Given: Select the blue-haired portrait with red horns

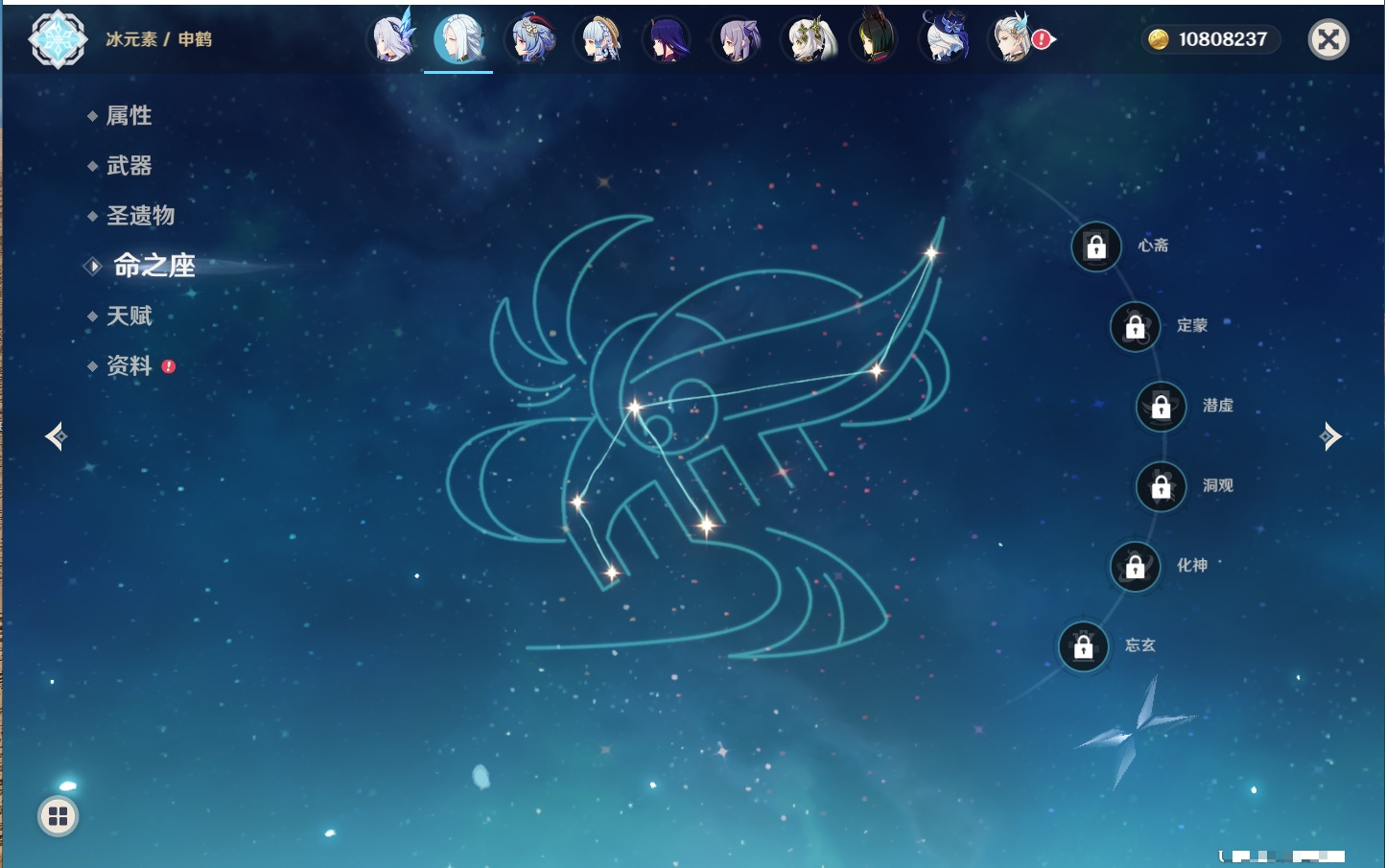Looking at the screenshot, I should coord(531,39).
